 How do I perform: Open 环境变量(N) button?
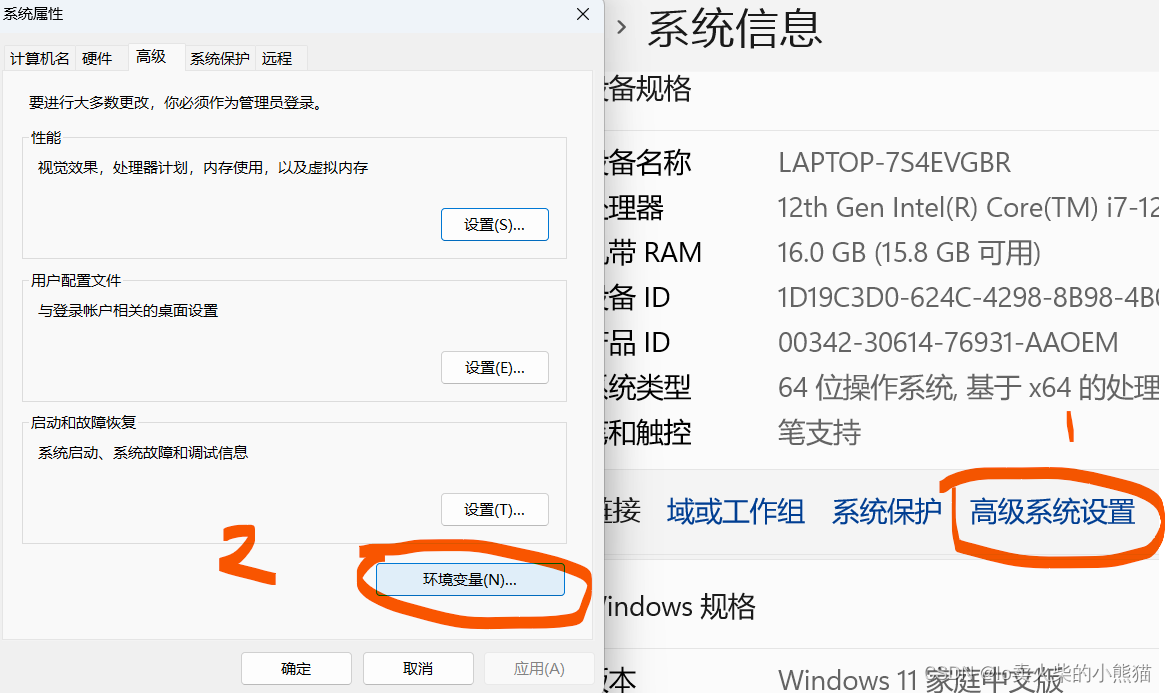[x=470, y=580]
